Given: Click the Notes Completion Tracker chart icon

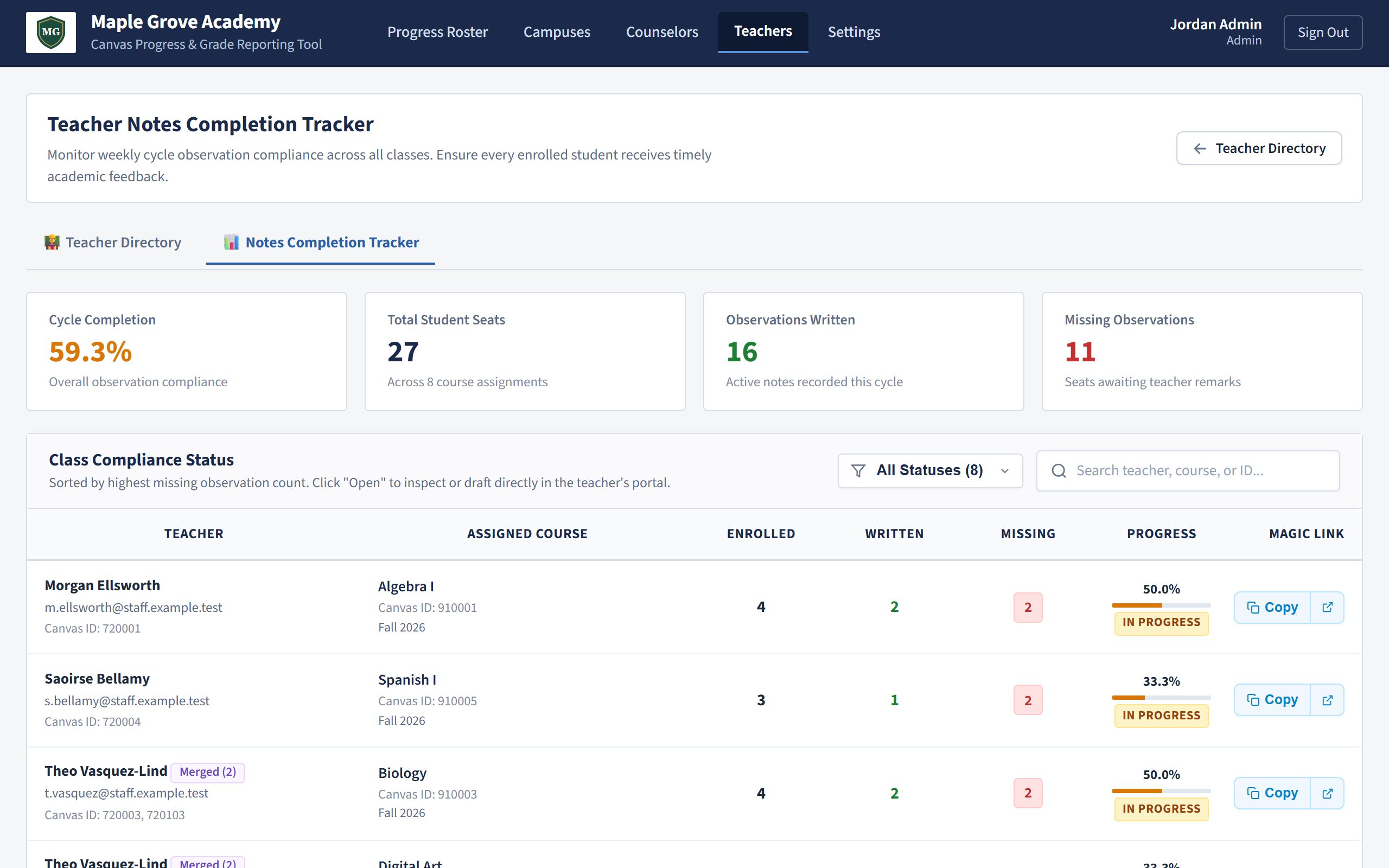Looking at the screenshot, I should pyautogui.click(x=231, y=242).
